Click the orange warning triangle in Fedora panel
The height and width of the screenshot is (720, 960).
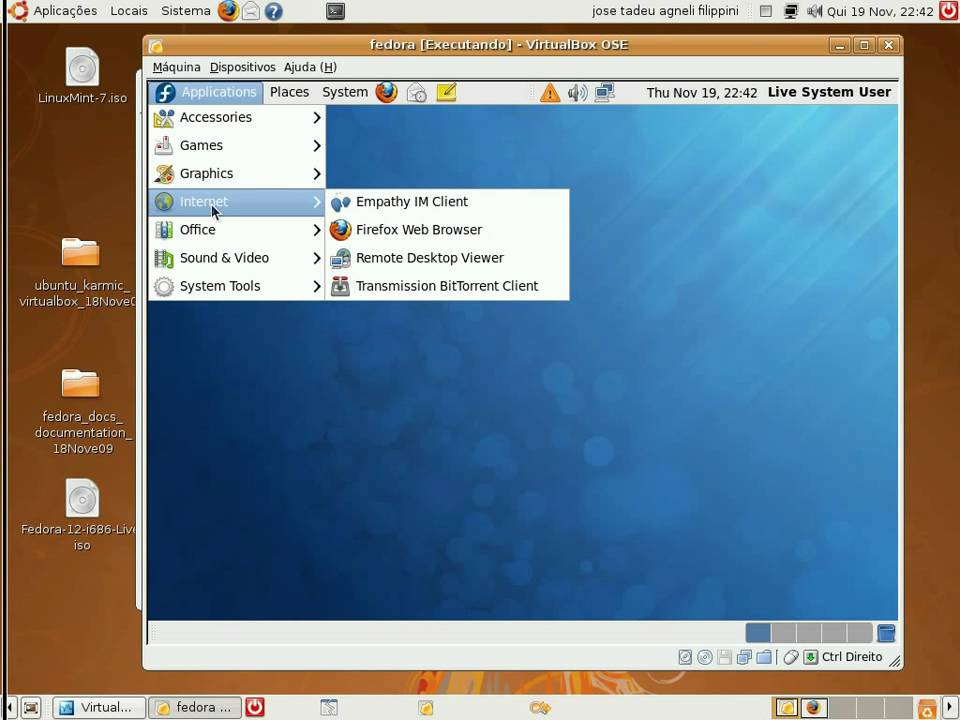(550, 93)
